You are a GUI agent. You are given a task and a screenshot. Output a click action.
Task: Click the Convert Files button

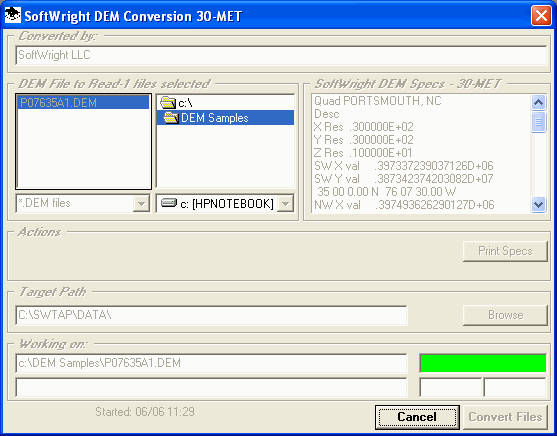click(x=505, y=417)
